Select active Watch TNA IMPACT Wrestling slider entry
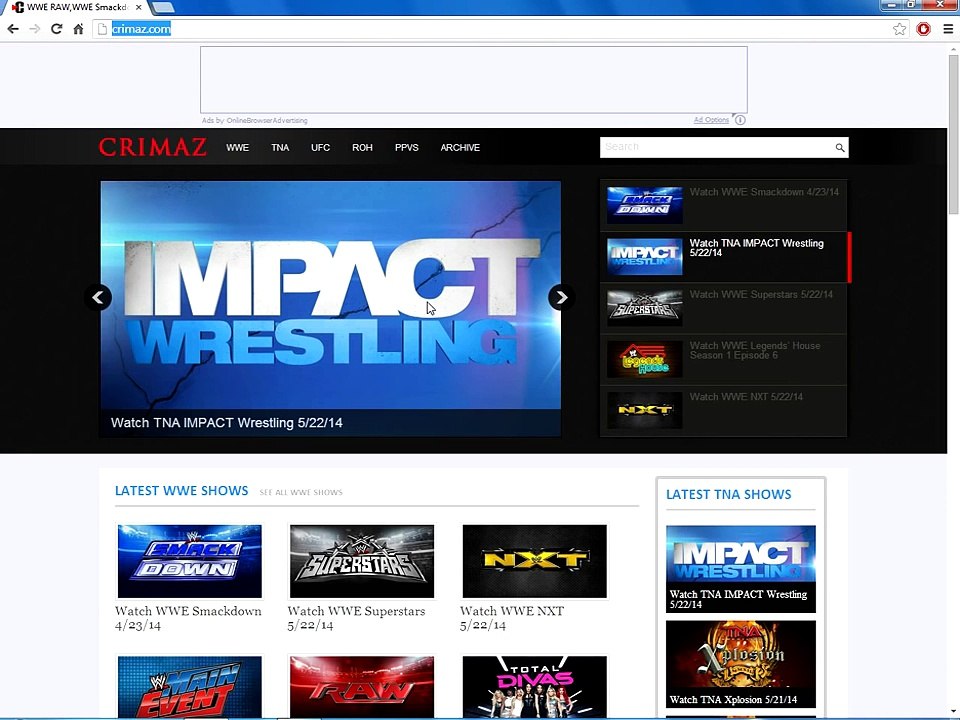 (x=724, y=256)
